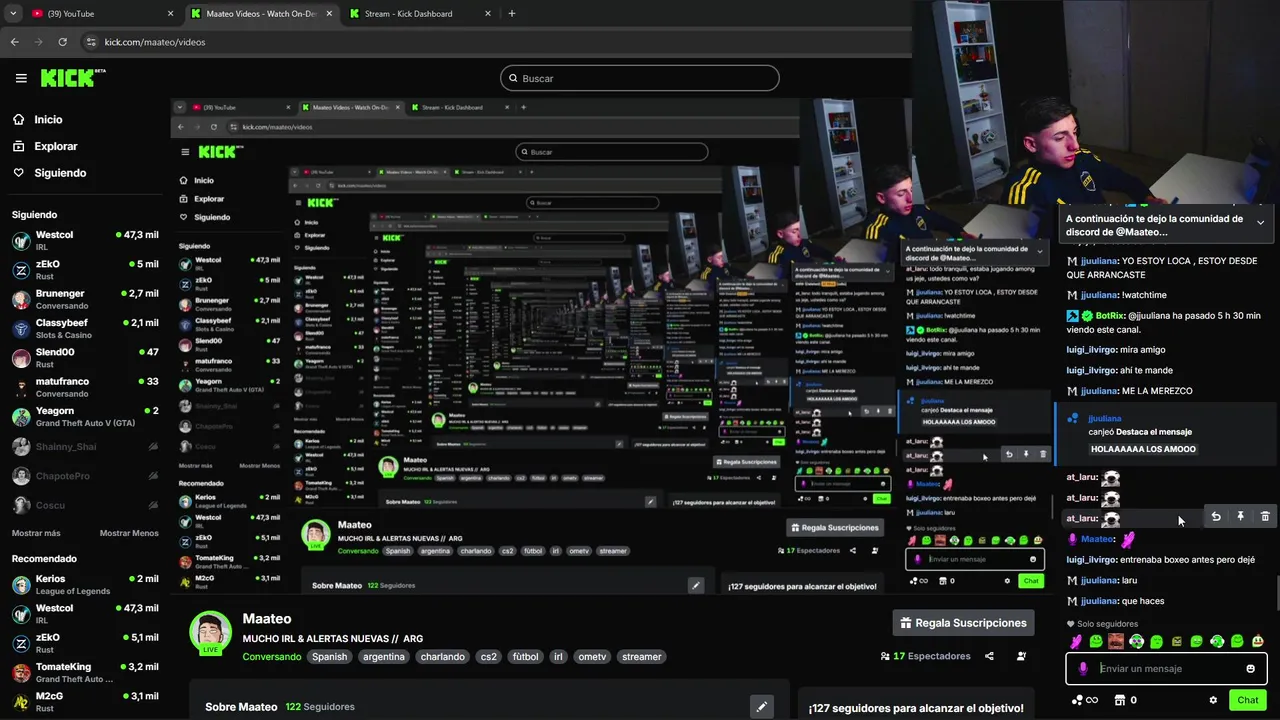The width and height of the screenshot is (1280, 720).
Task: Open M2cG in Recomendado list
Action: click(85, 701)
